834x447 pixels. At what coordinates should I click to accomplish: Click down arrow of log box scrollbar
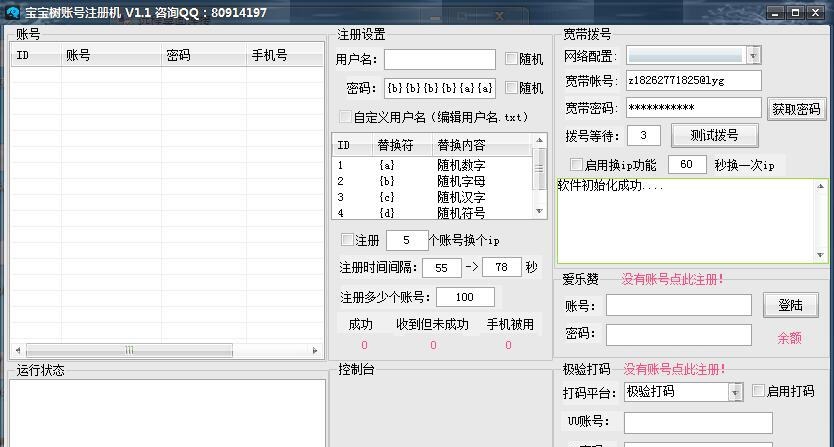tap(821, 255)
